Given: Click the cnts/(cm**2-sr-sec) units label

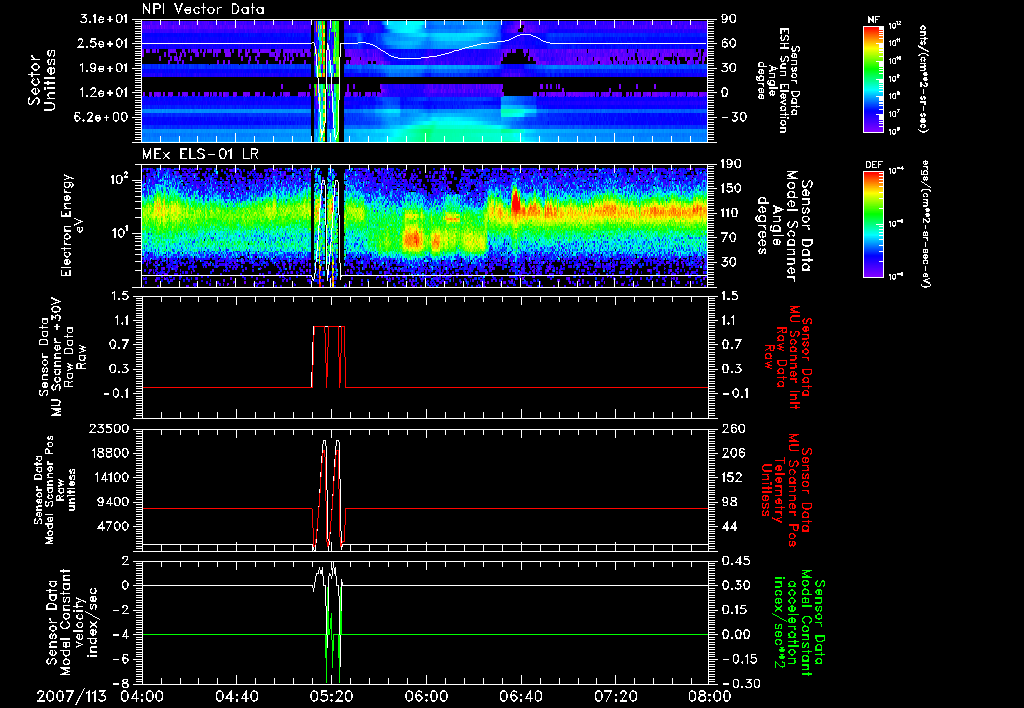Looking at the screenshot, I should [x=923, y=78].
